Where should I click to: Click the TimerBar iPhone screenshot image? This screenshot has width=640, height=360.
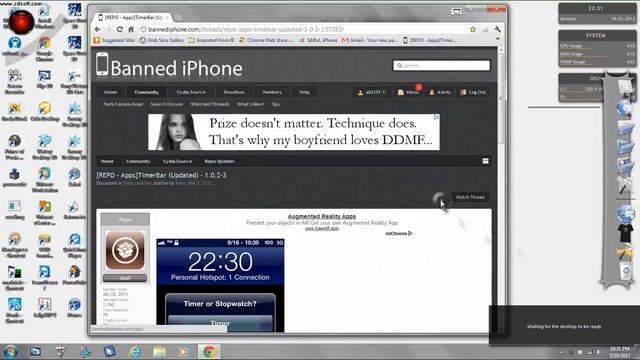(x=220, y=285)
